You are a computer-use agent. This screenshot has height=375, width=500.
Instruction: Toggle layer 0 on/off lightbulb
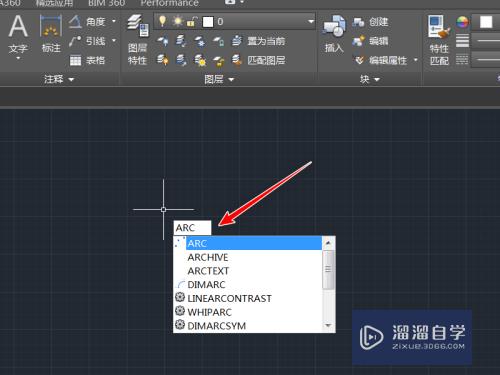click(162, 21)
